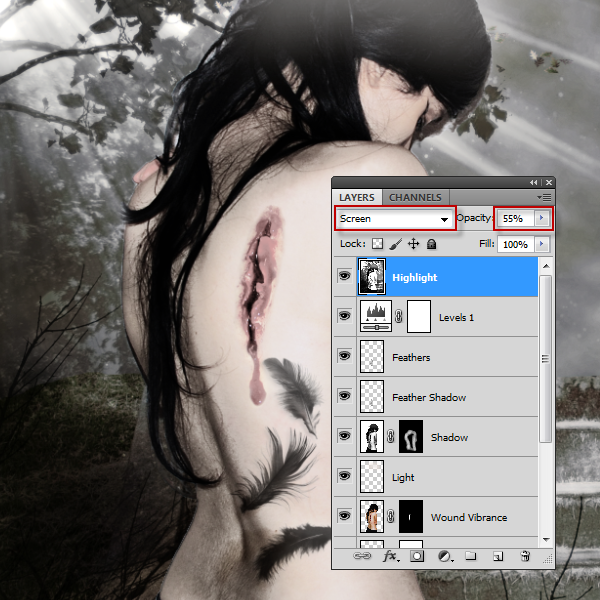The width and height of the screenshot is (600, 600).
Task: Toggle lock transparent pixels icon
Action: [377, 244]
